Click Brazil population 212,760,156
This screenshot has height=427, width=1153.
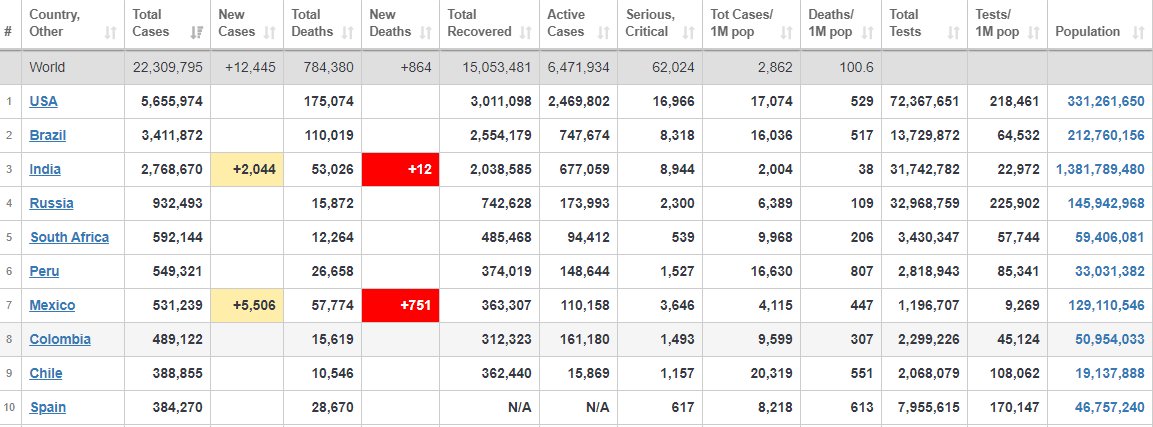pyautogui.click(x=1104, y=135)
